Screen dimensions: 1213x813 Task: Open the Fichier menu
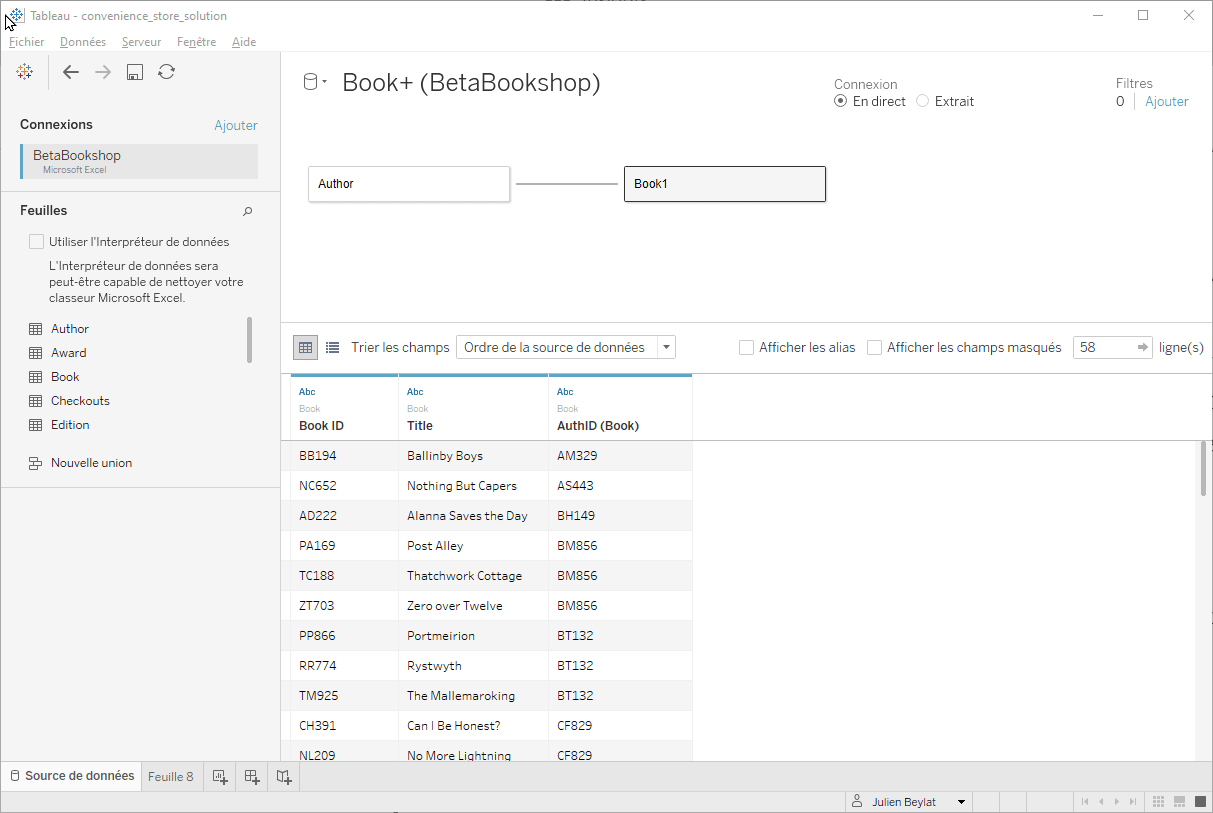27,42
